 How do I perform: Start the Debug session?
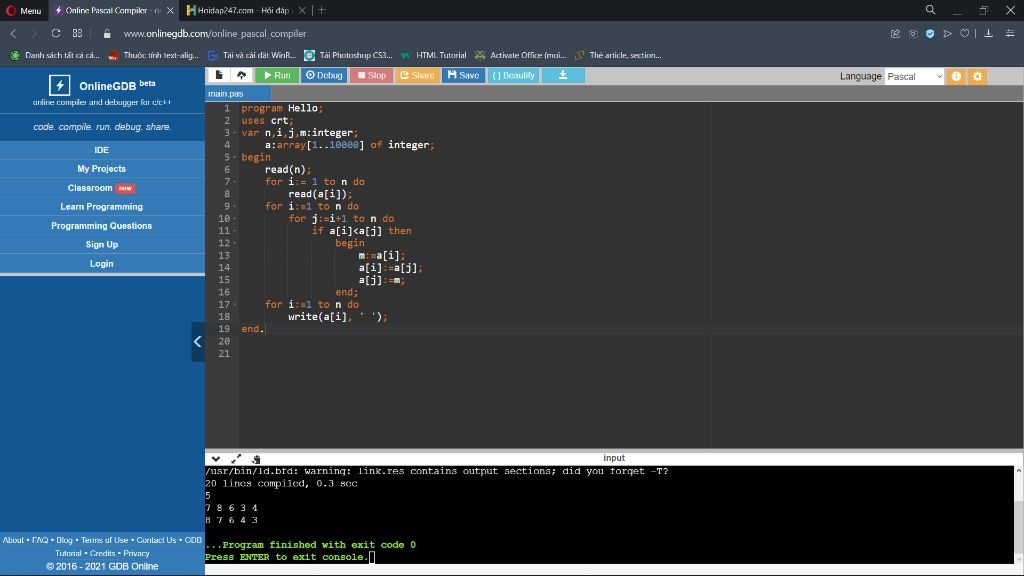[324, 75]
